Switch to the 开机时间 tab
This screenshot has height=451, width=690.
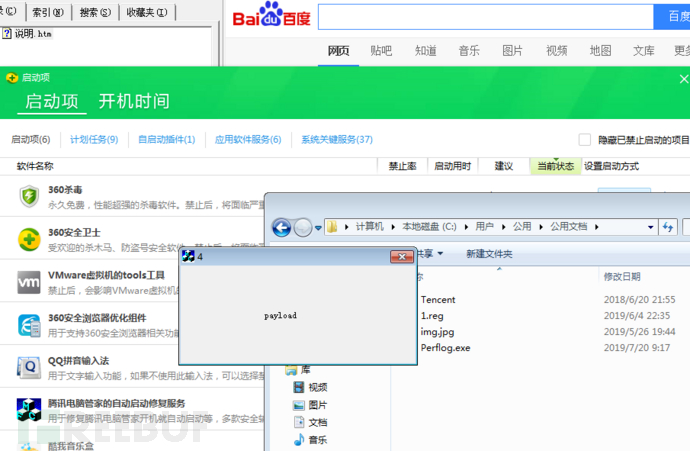[134, 101]
